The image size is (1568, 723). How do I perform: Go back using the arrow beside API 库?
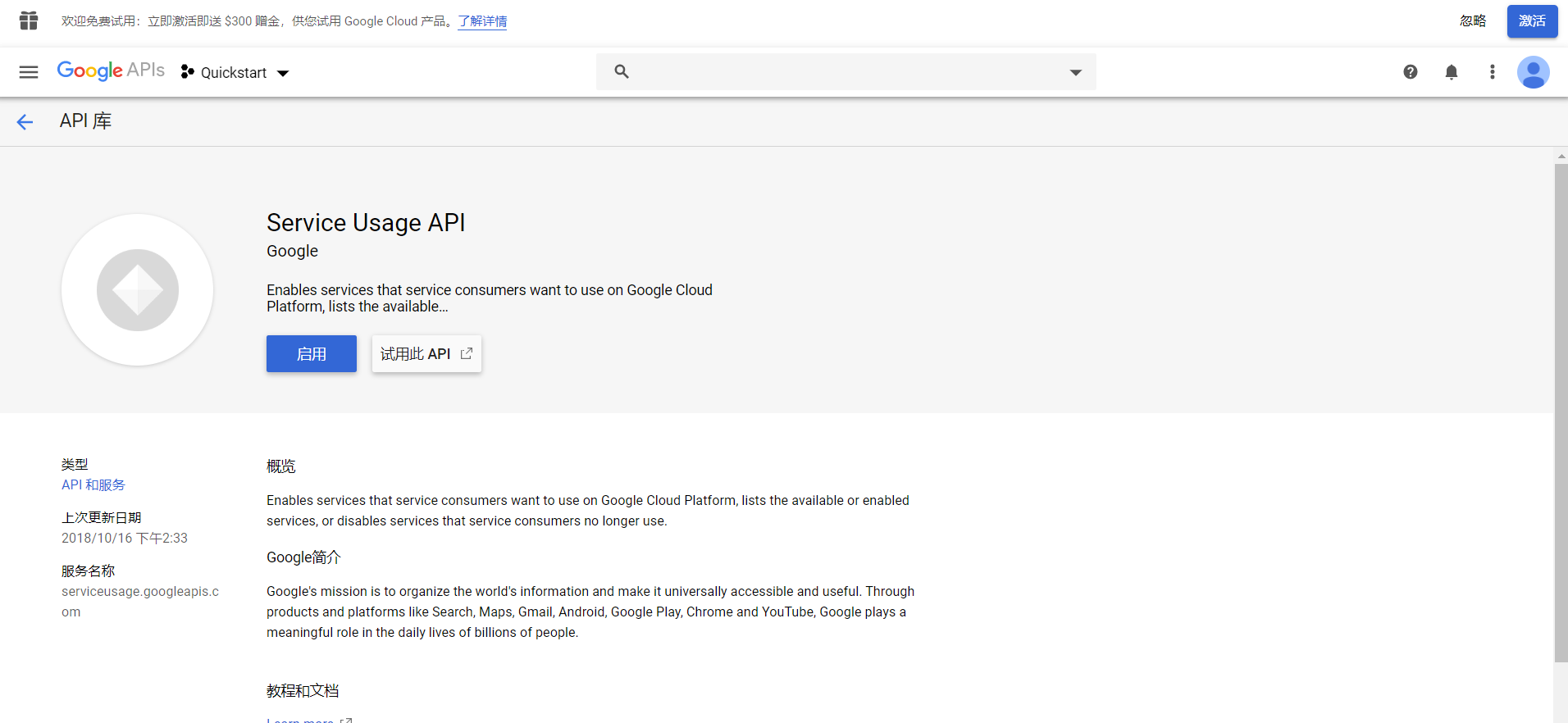[x=25, y=122]
